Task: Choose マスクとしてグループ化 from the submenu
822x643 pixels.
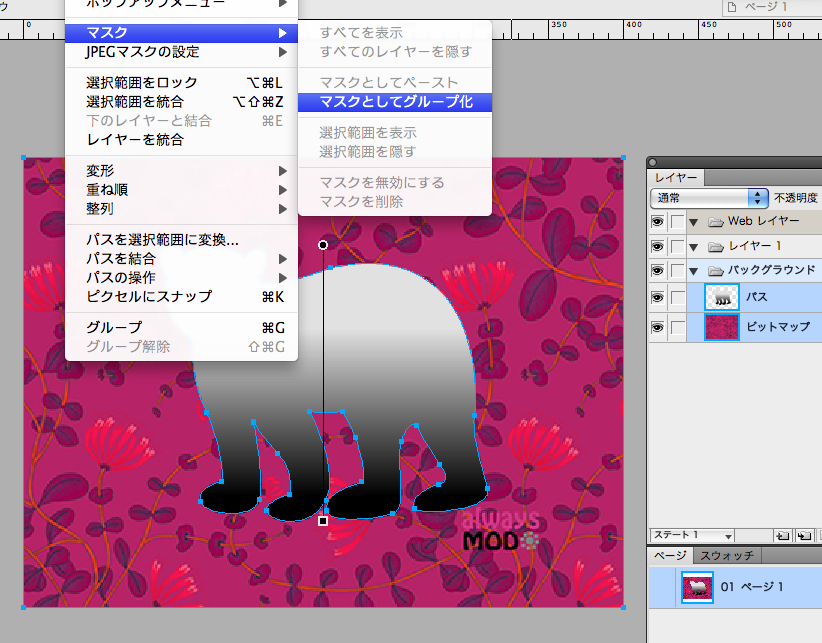Action: point(395,102)
